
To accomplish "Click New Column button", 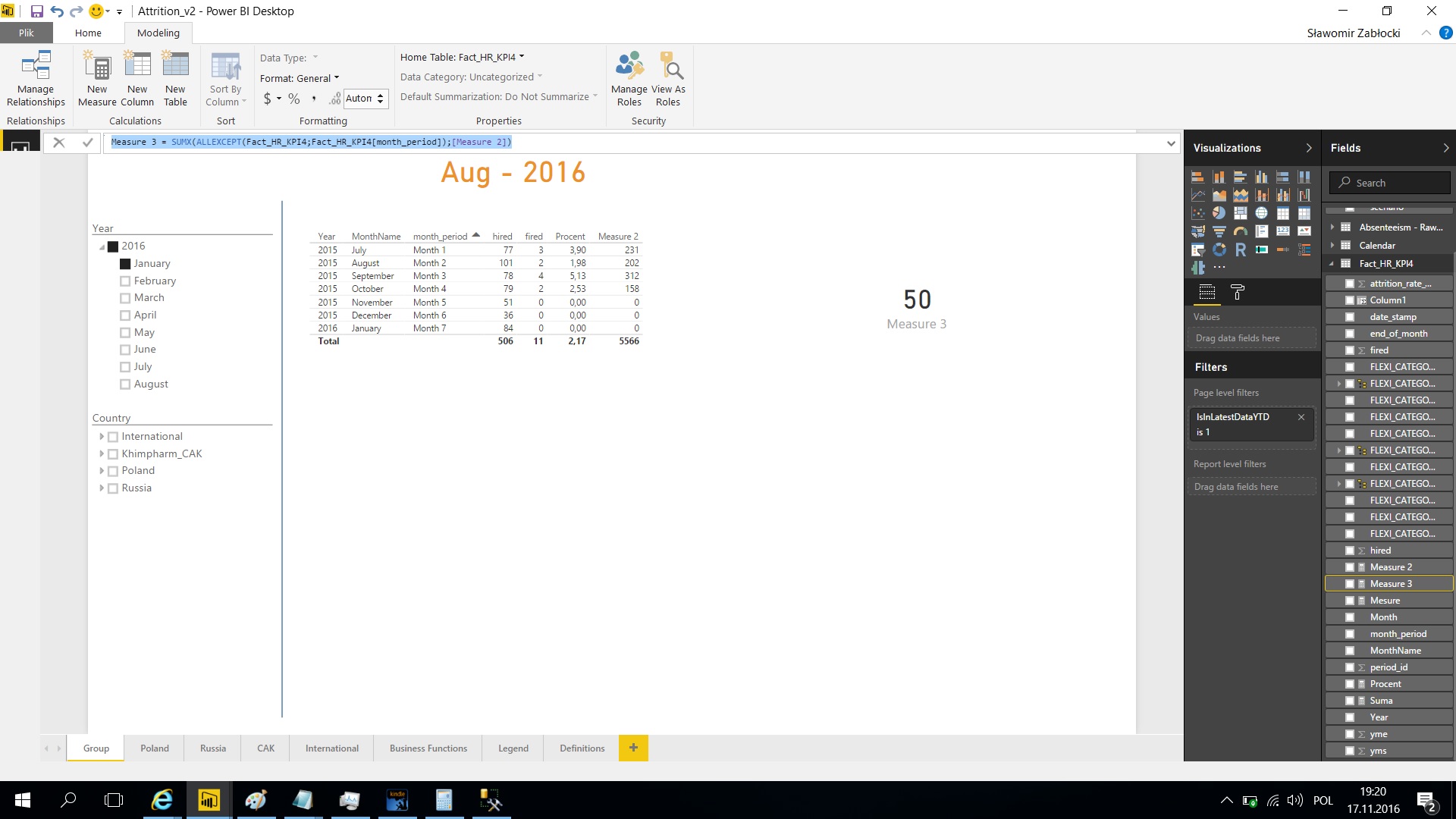I will pyautogui.click(x=137, y=79).
